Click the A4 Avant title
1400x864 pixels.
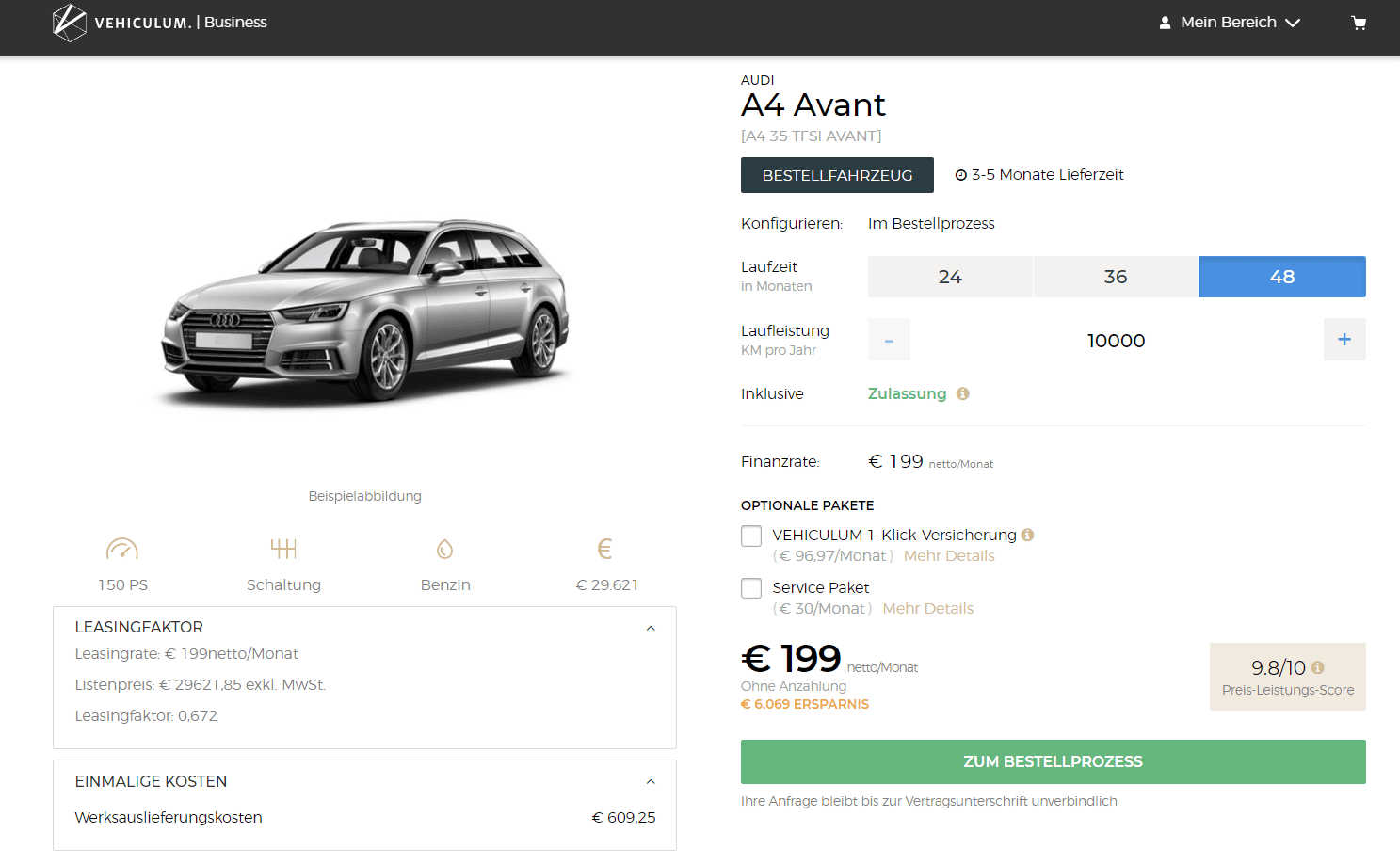coord(813,104)
